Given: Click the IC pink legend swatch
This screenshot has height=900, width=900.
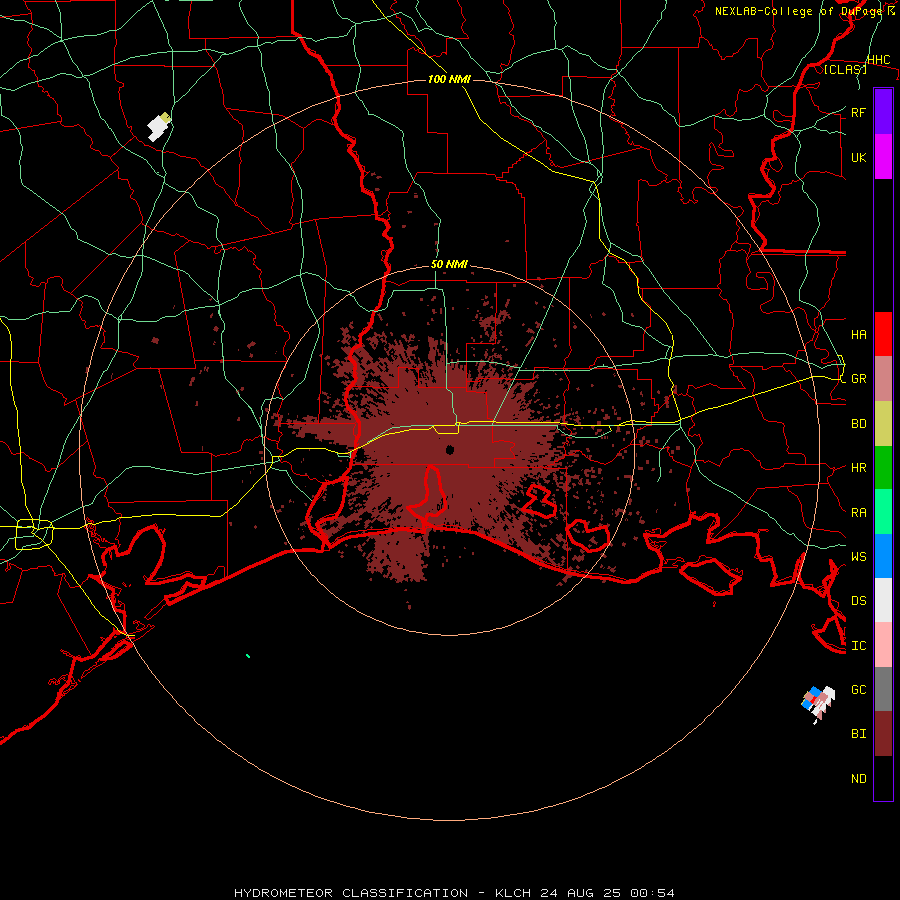Looking at the screenshot, I should click(883, 645).
